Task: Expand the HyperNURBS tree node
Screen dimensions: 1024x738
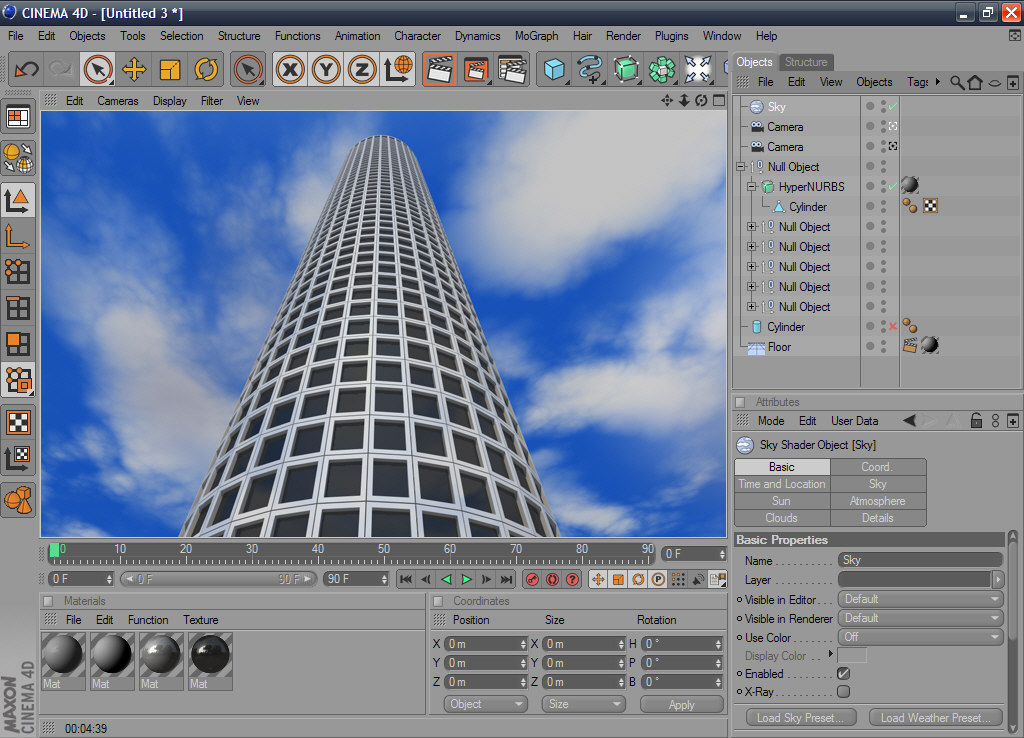Action: point(752,187)
